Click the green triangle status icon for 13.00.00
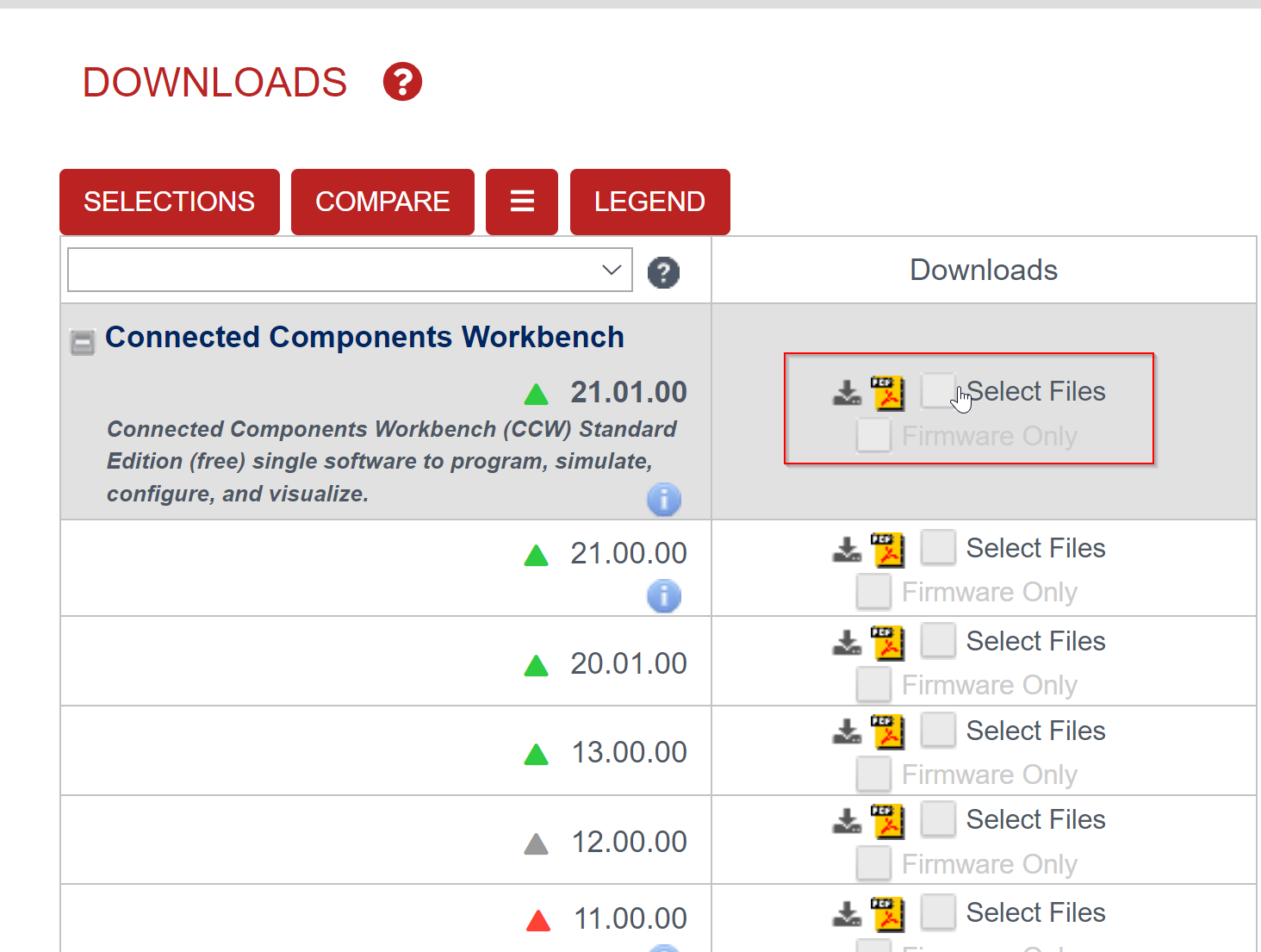This screenshot has height=952, width=1261. 537,755
